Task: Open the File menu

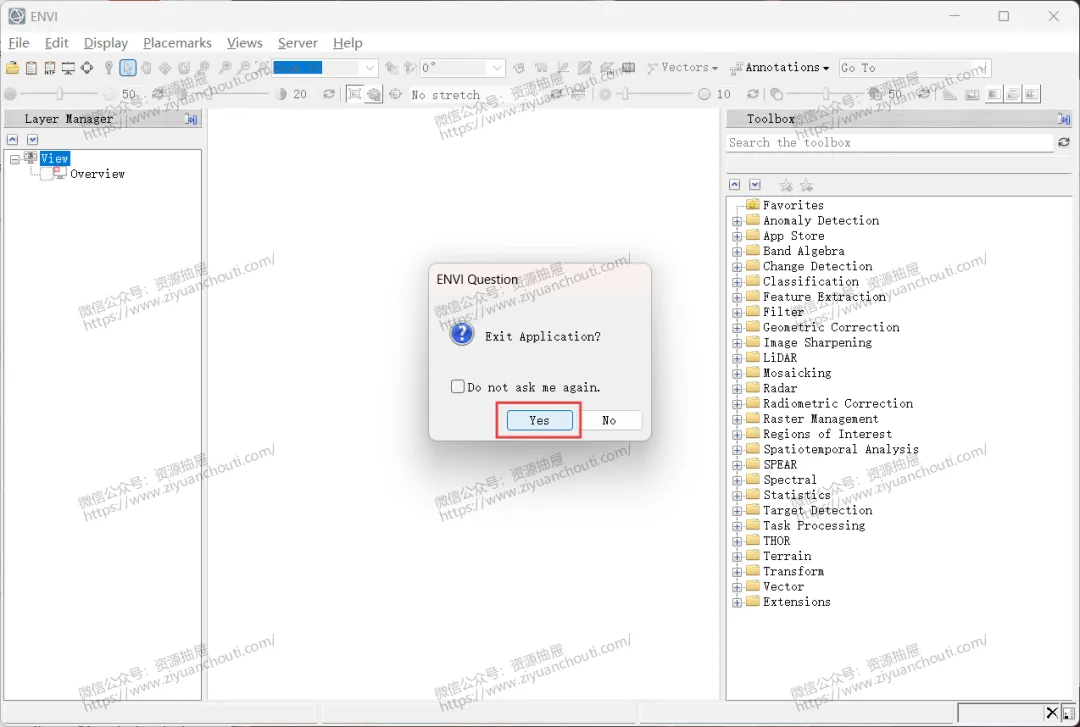Action: pyautogui.click(x=19, y=43)
